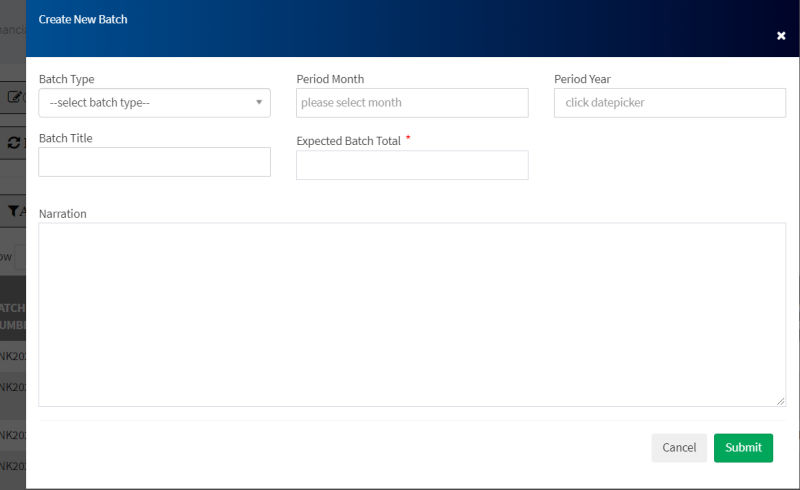Click inside the Narration text area

411,314
